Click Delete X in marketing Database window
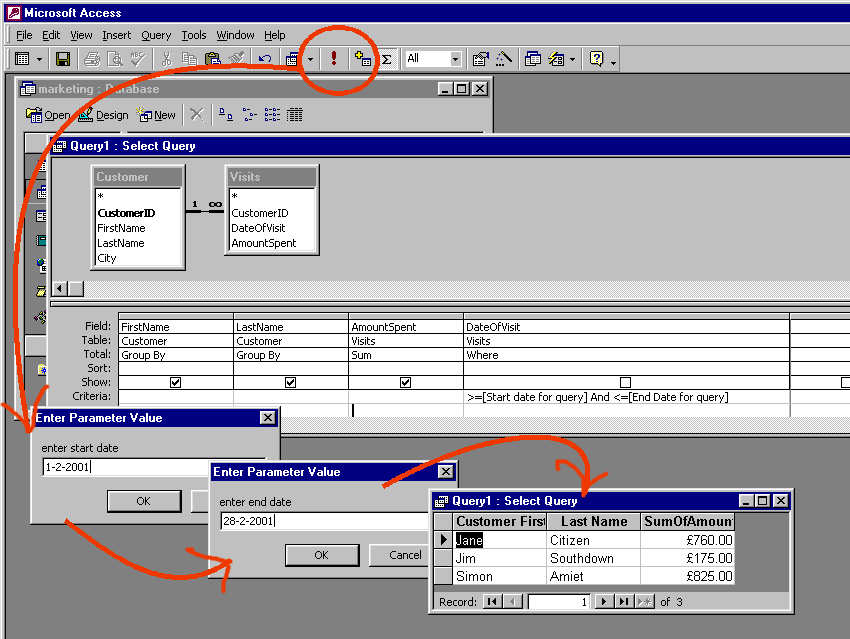This screenshot has height=639, width=850. (x=197, y=114)
